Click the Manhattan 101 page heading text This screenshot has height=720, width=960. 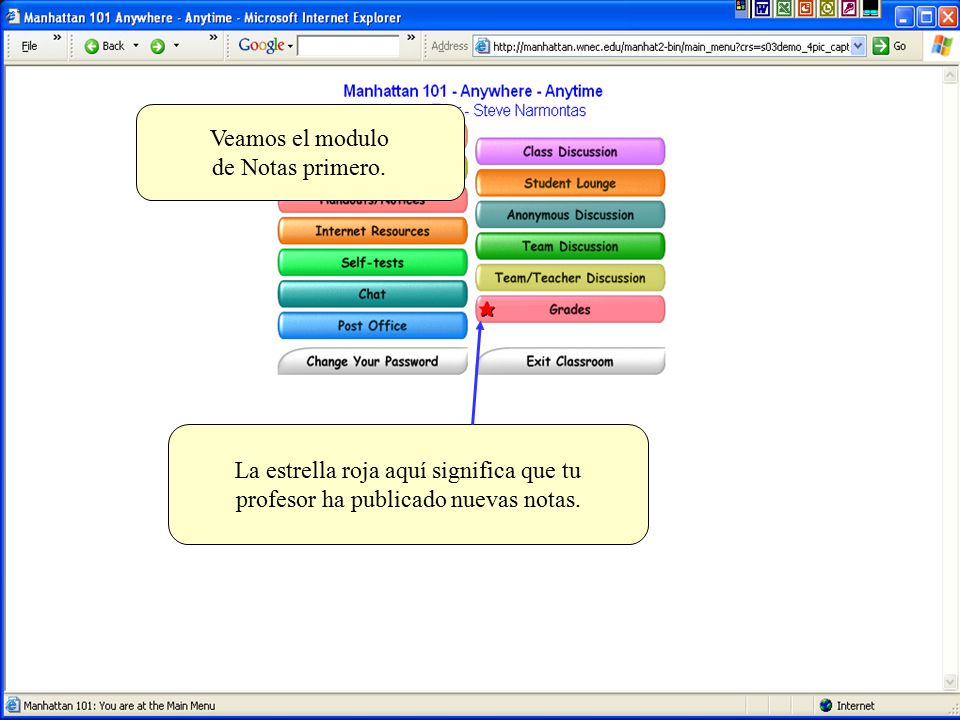[473, 91]
